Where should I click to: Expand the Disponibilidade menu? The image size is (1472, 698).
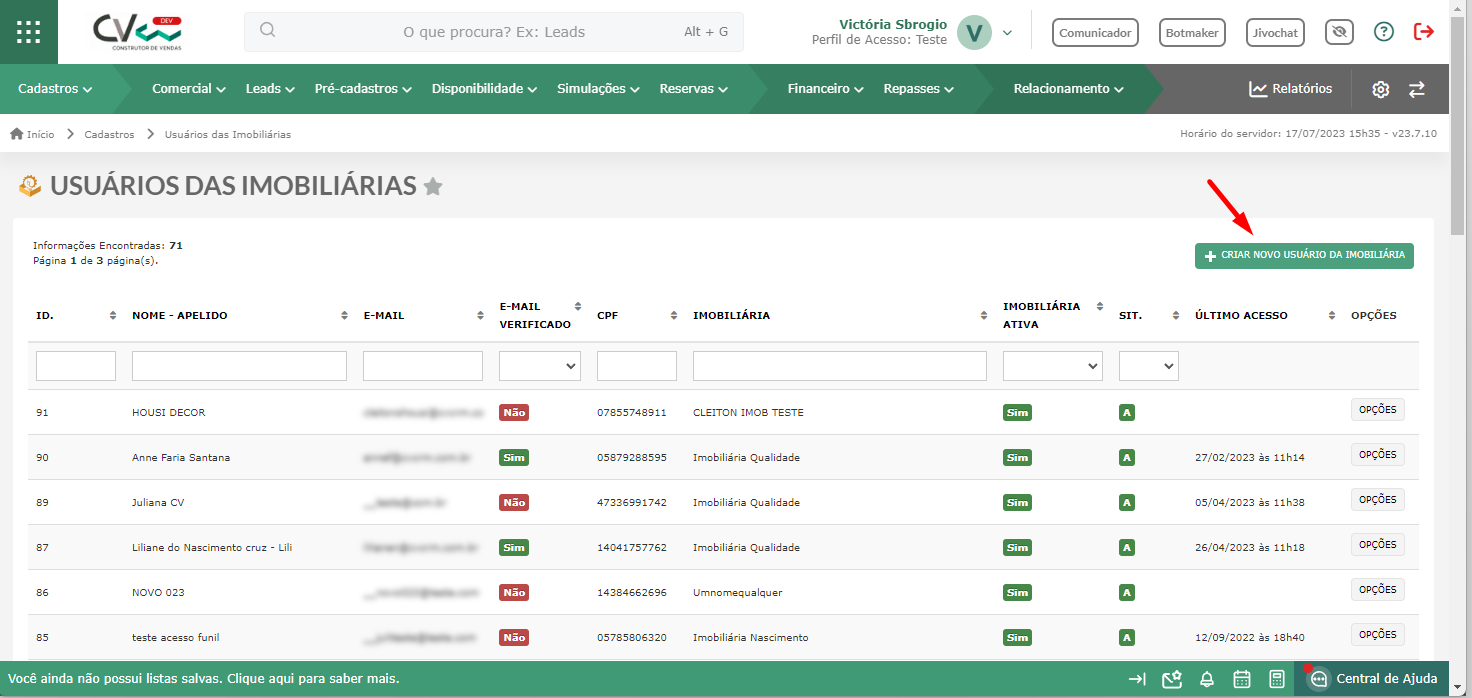coord(485,89)
